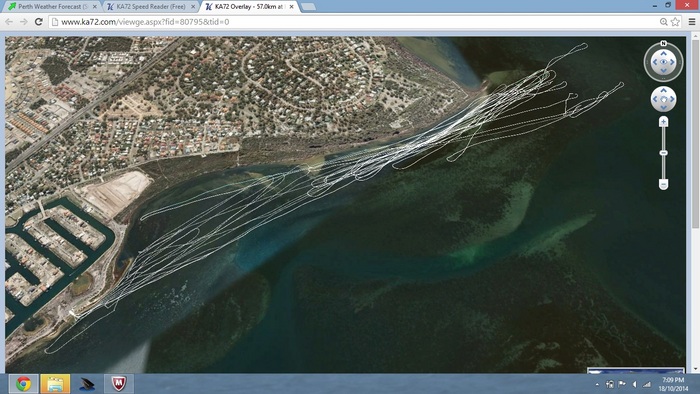
Task: Open the Chrome hamburger menu
Action: coord(692,21)
